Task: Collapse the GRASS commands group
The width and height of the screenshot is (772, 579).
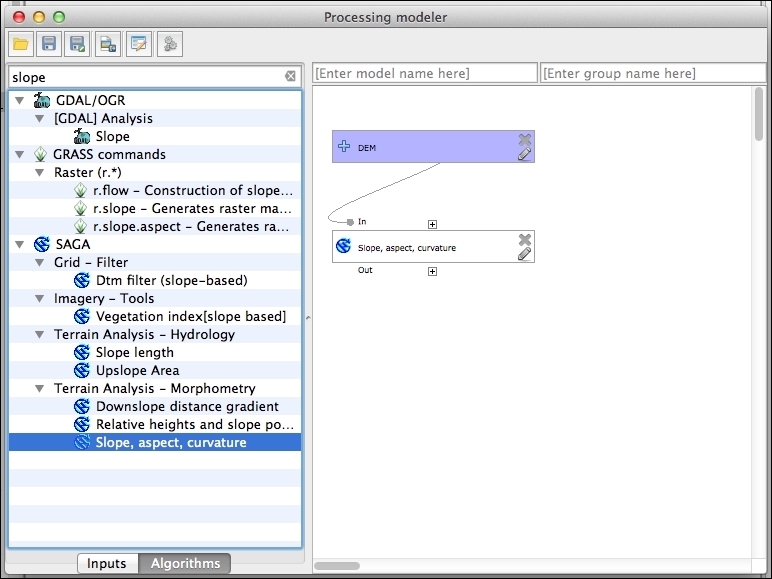Action: (x=18, y=154)
